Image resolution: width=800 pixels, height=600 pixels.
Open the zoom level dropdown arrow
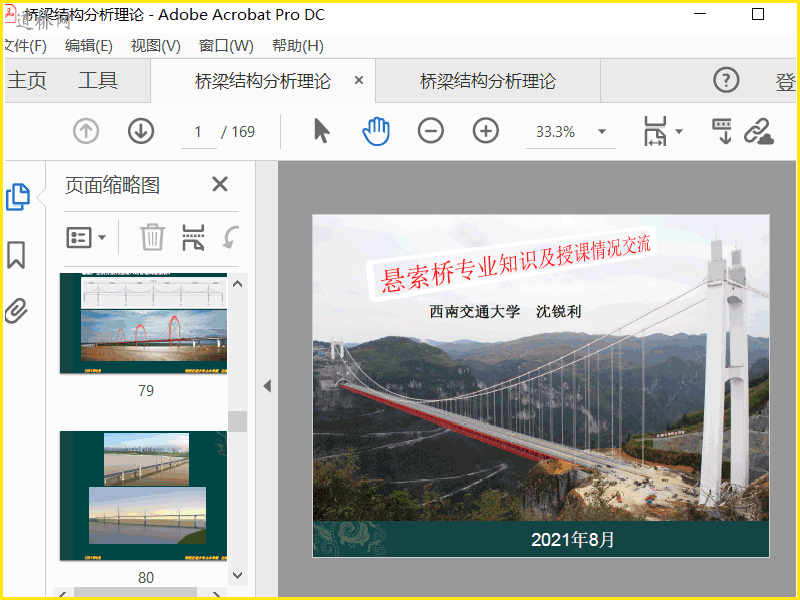(x=602, y=132)
